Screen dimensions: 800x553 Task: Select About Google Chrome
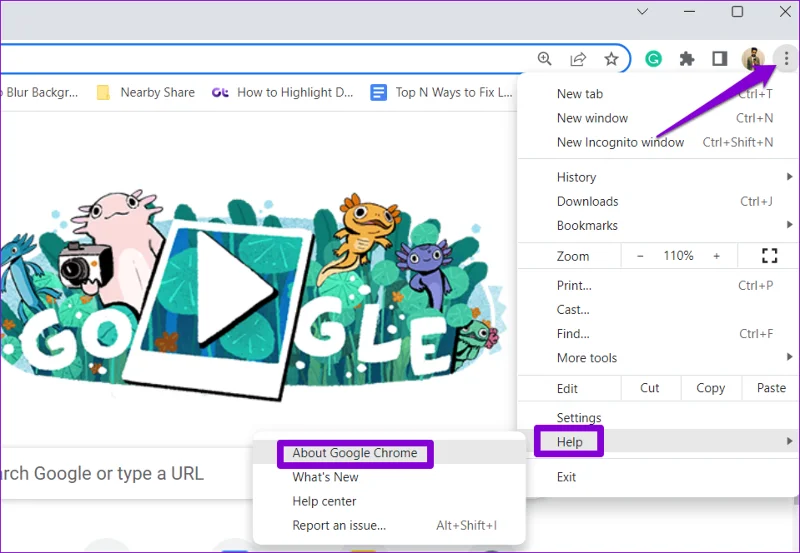pos(389,453)
